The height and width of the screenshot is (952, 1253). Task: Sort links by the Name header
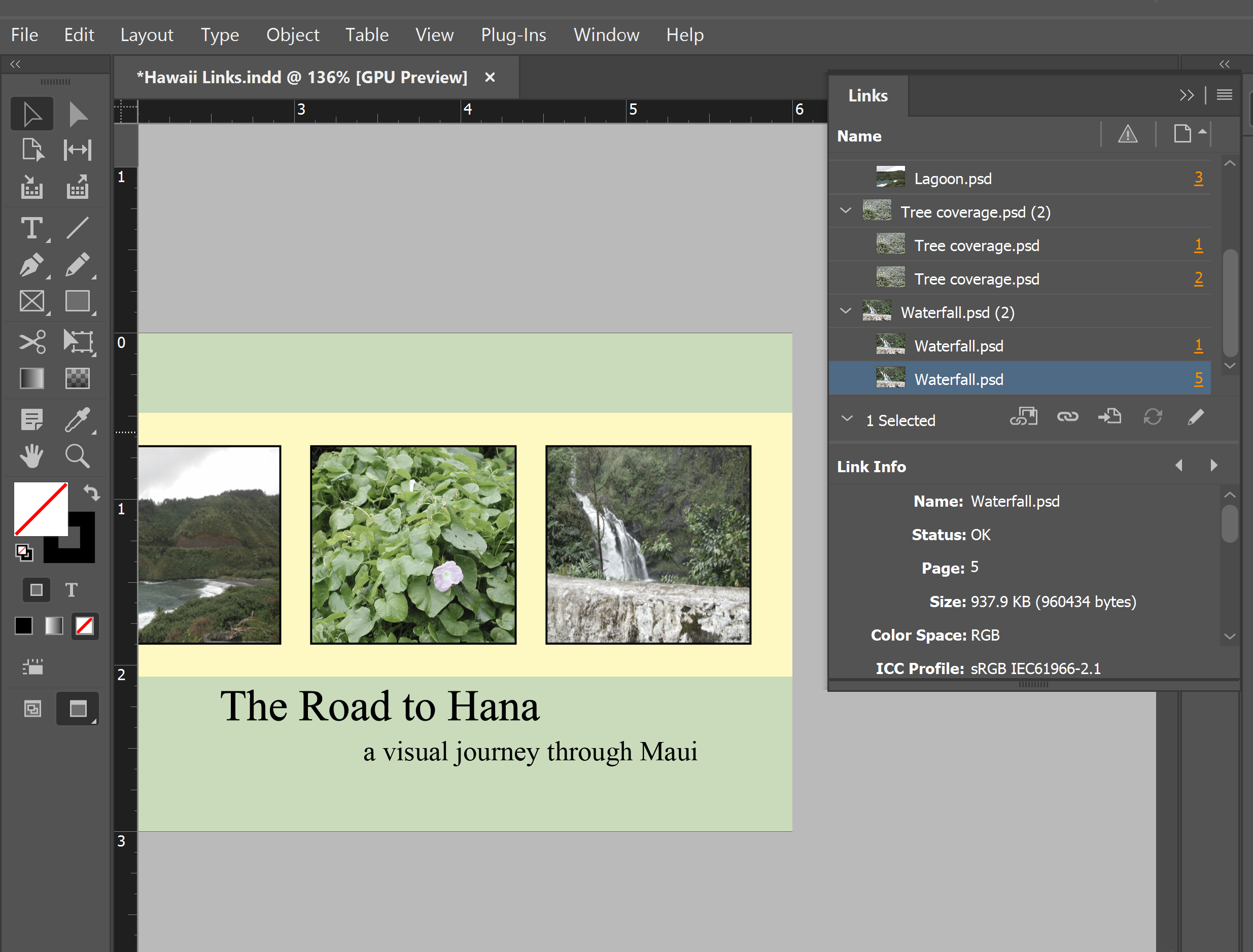point(859,136)
